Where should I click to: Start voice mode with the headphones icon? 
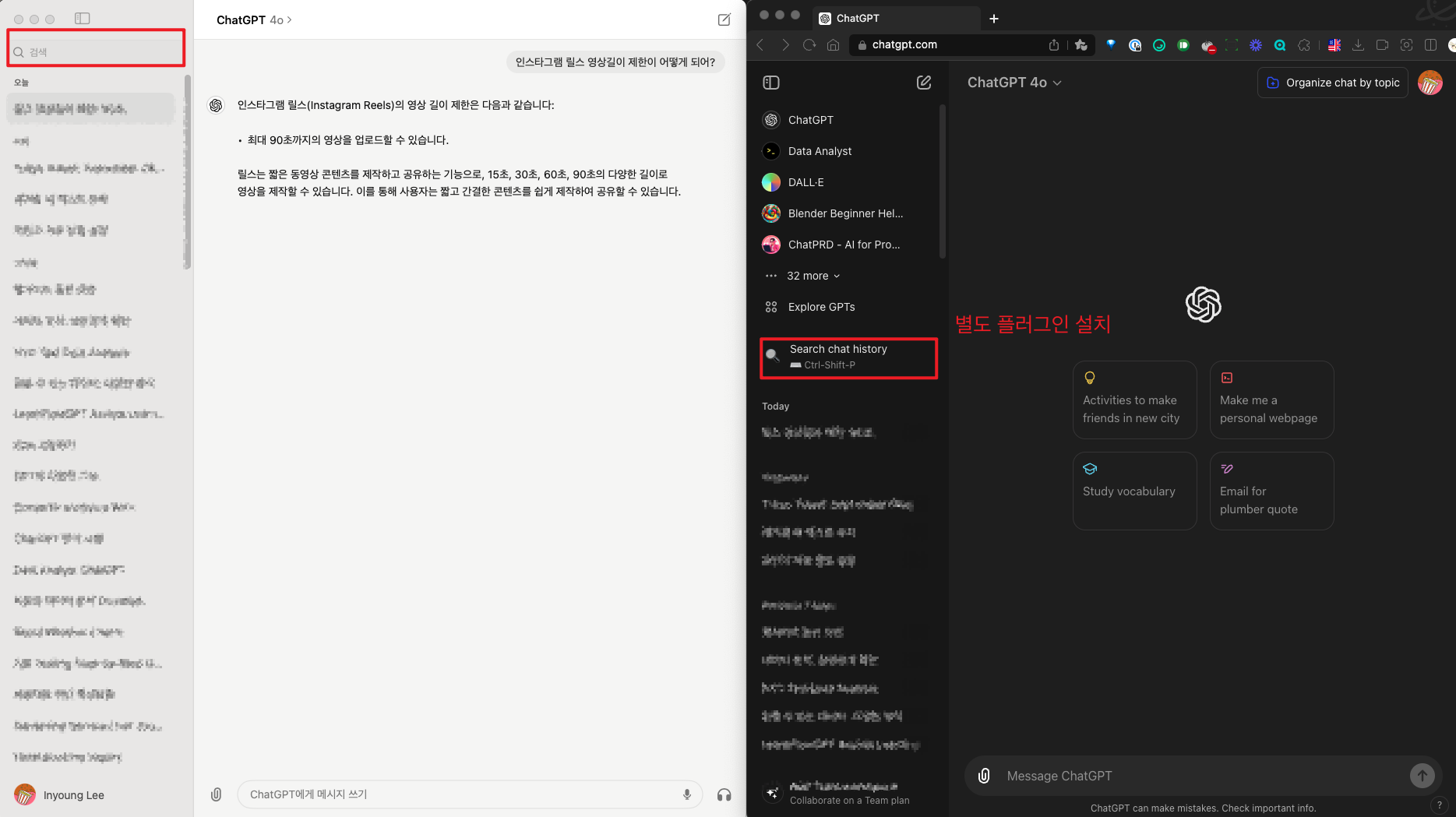click(724, 794)
